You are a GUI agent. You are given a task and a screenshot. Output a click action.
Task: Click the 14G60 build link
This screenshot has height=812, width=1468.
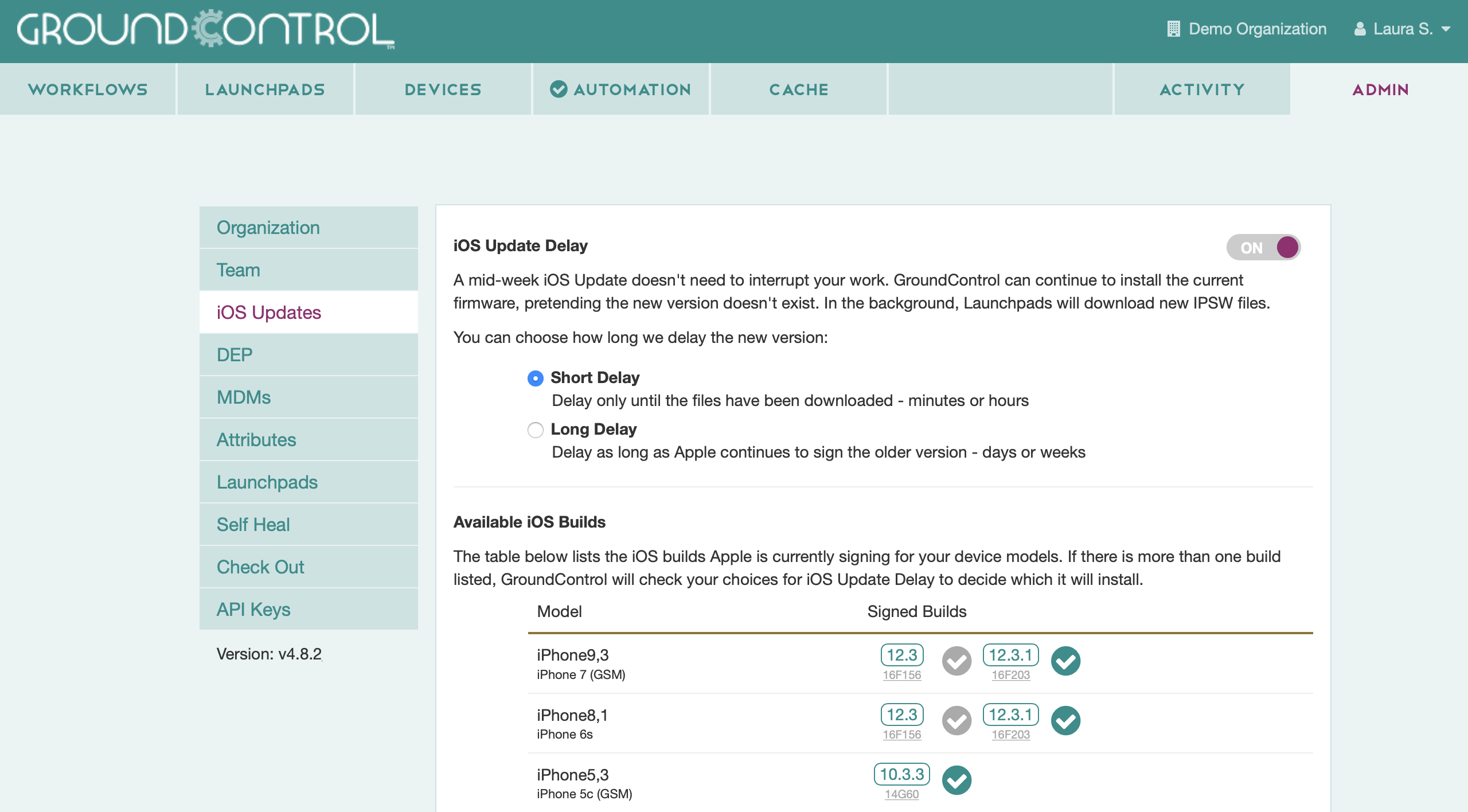point(901,794)
